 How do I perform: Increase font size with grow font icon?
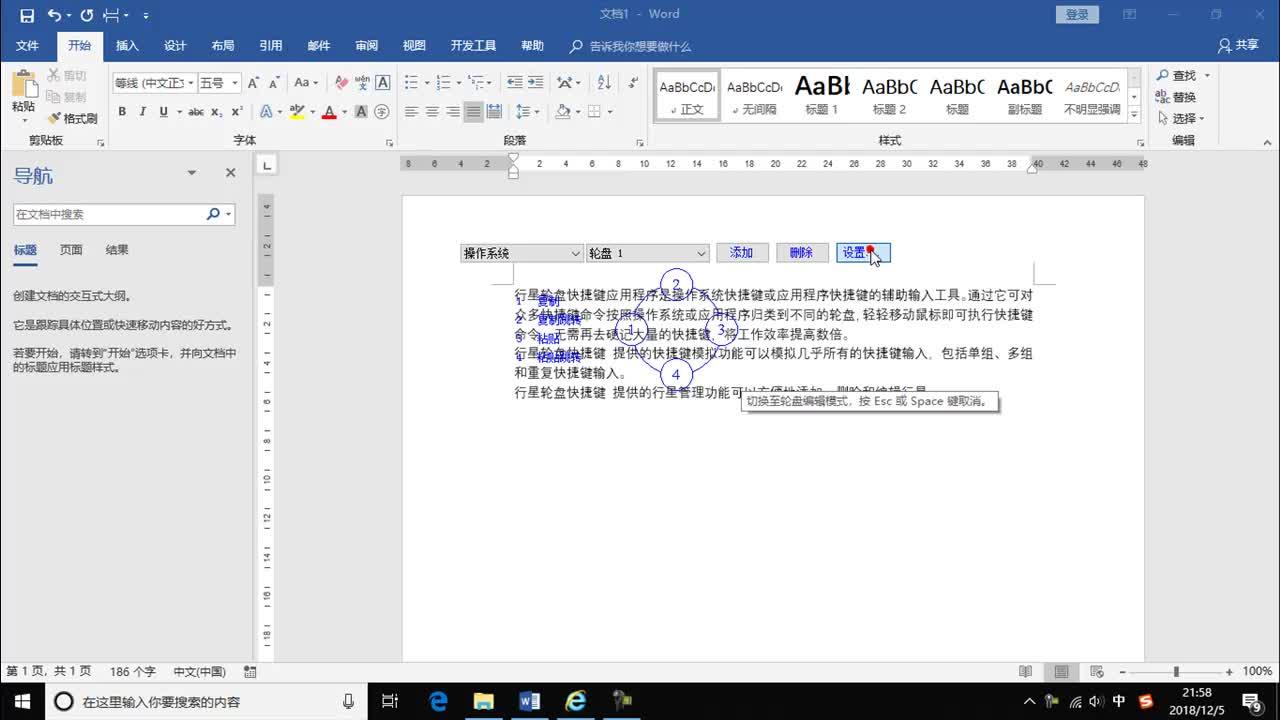click(x=253, y=83)
